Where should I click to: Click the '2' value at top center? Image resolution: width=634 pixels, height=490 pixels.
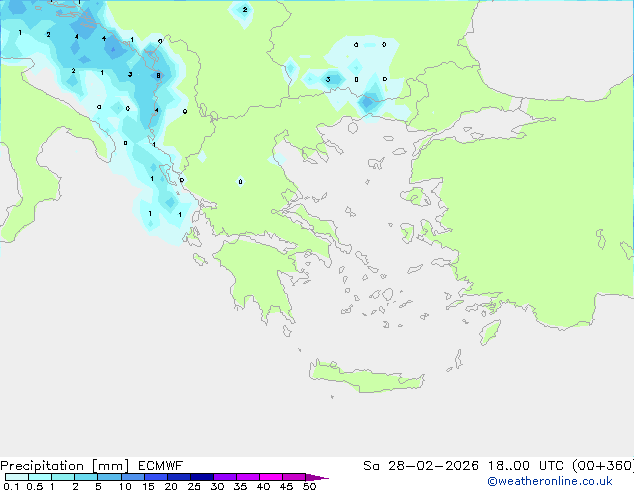pos(245,9)
